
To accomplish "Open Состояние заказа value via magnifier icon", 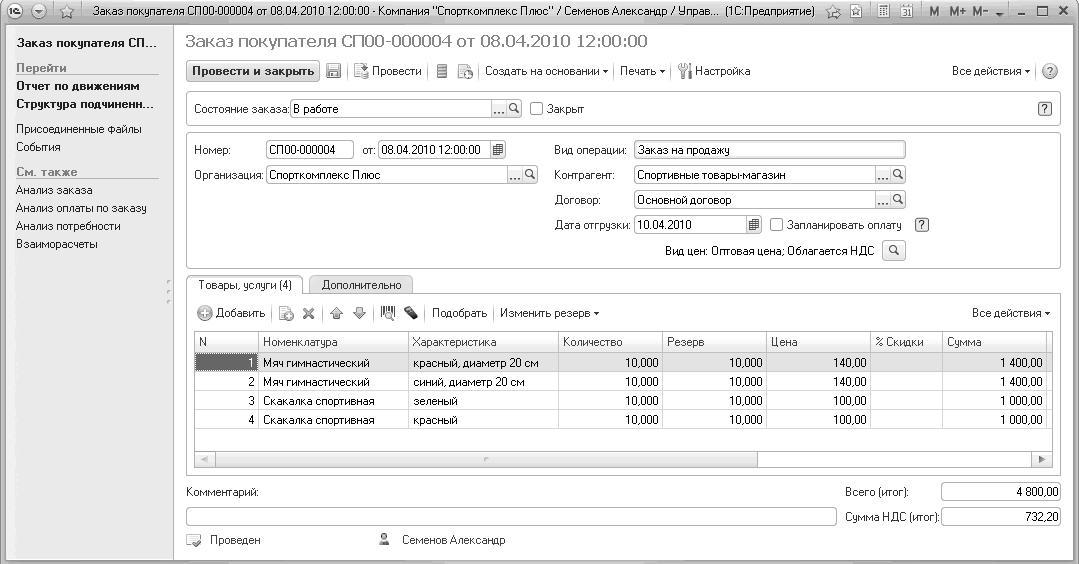I will click(514, 109).
